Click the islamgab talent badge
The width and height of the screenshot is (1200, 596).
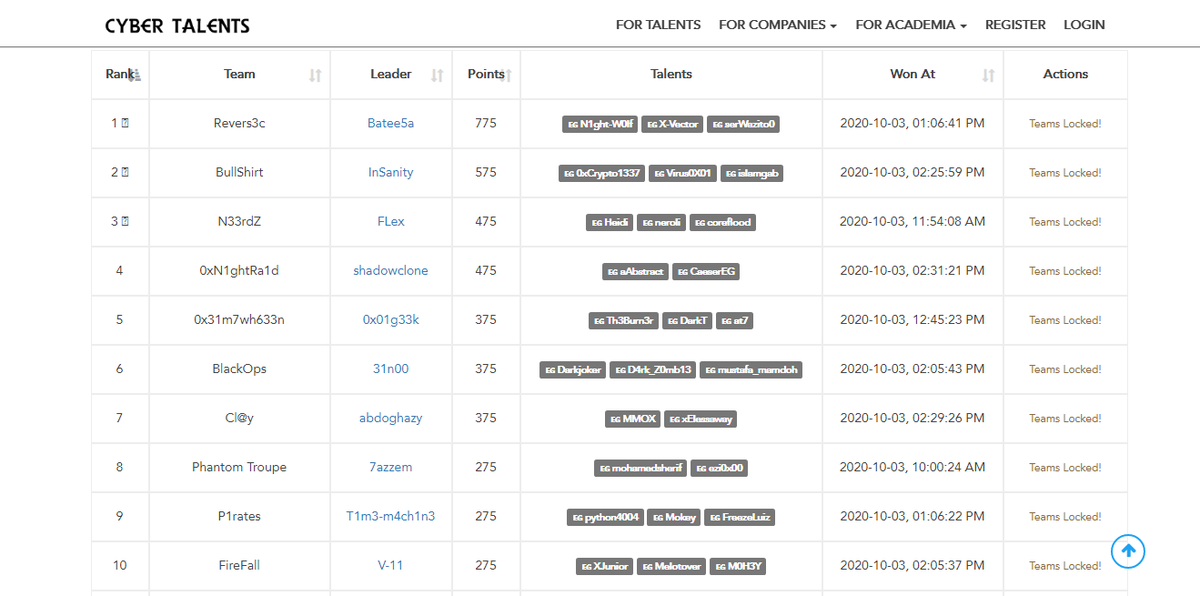(x=752, y=173)
